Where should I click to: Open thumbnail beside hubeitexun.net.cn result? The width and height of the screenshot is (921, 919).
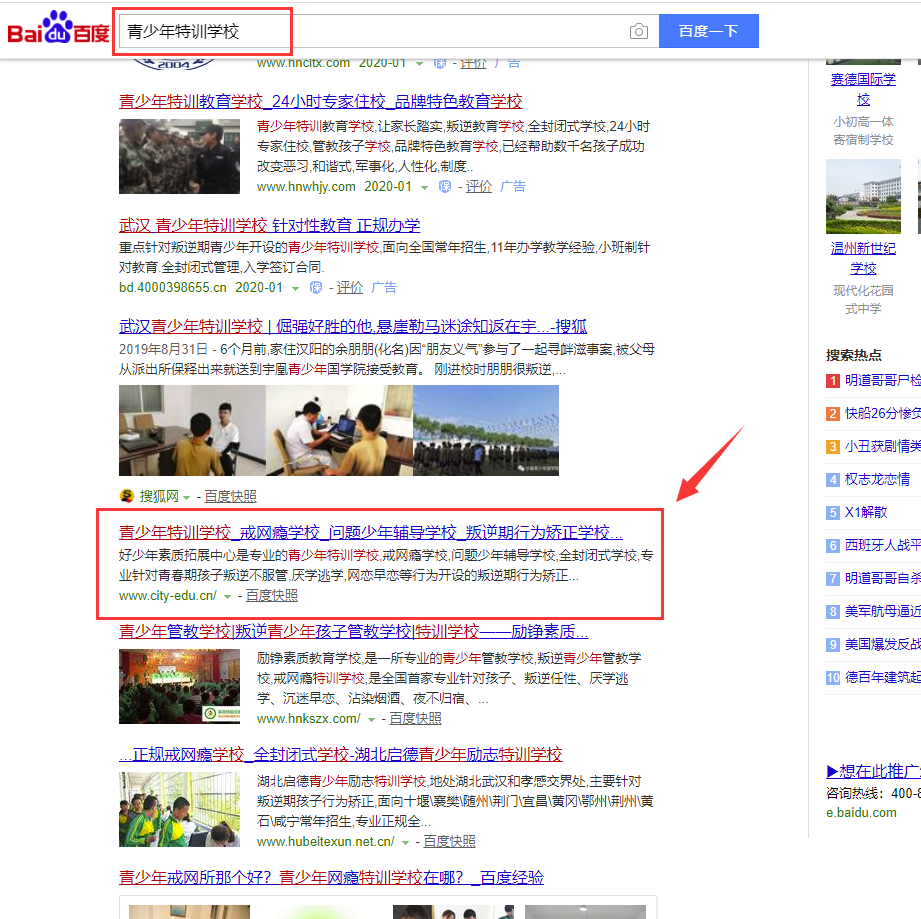[x=180, y=809]
